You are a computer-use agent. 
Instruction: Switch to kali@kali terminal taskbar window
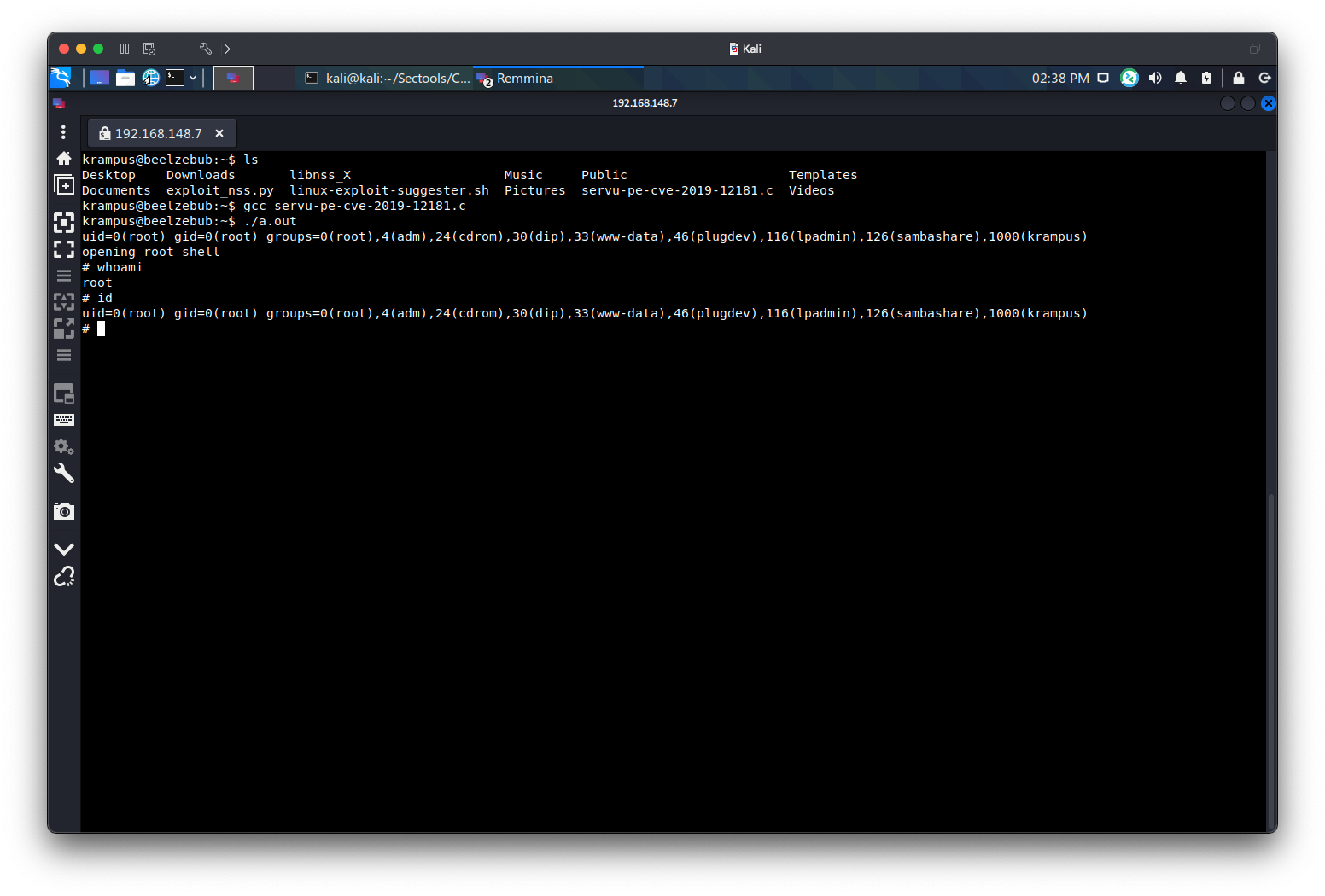(x=388, y=78)
